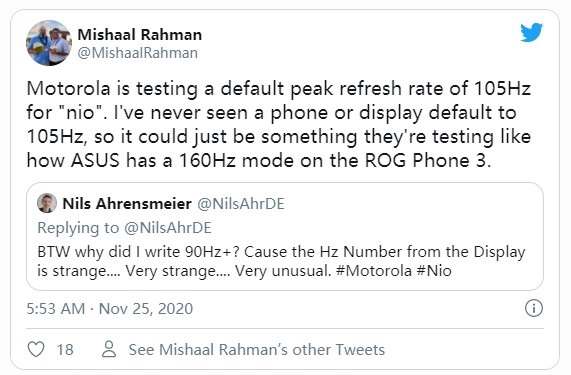Click the Nov 25, 2020 date
This screenshot has height=375, width=571.
tap(146, 309)
